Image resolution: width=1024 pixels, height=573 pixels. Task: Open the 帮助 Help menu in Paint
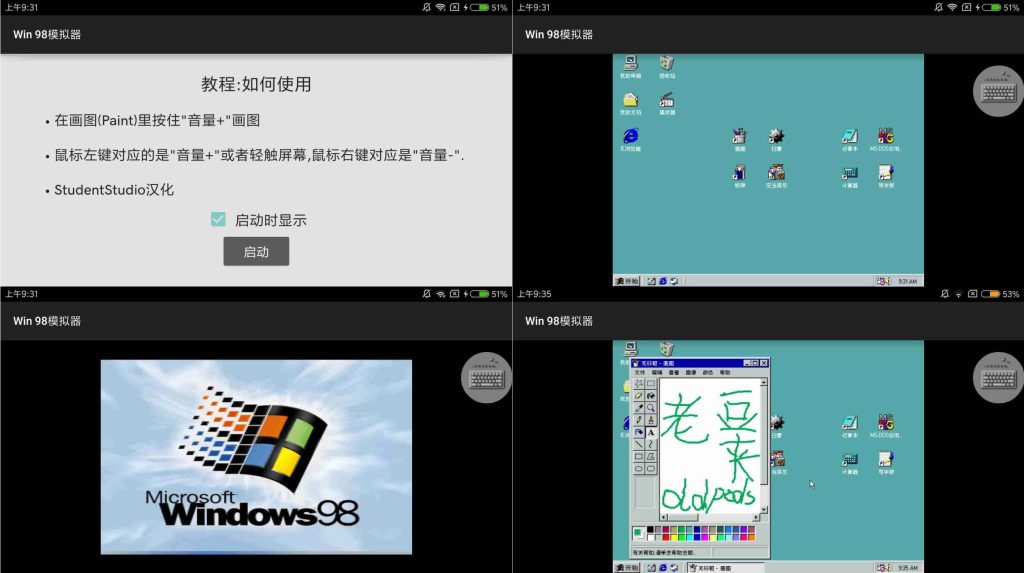coord(725,372)
